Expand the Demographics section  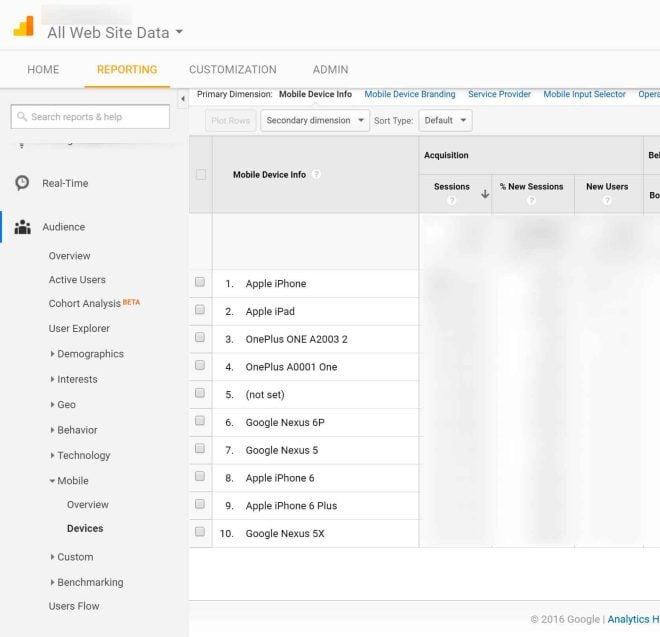point(87,354)
